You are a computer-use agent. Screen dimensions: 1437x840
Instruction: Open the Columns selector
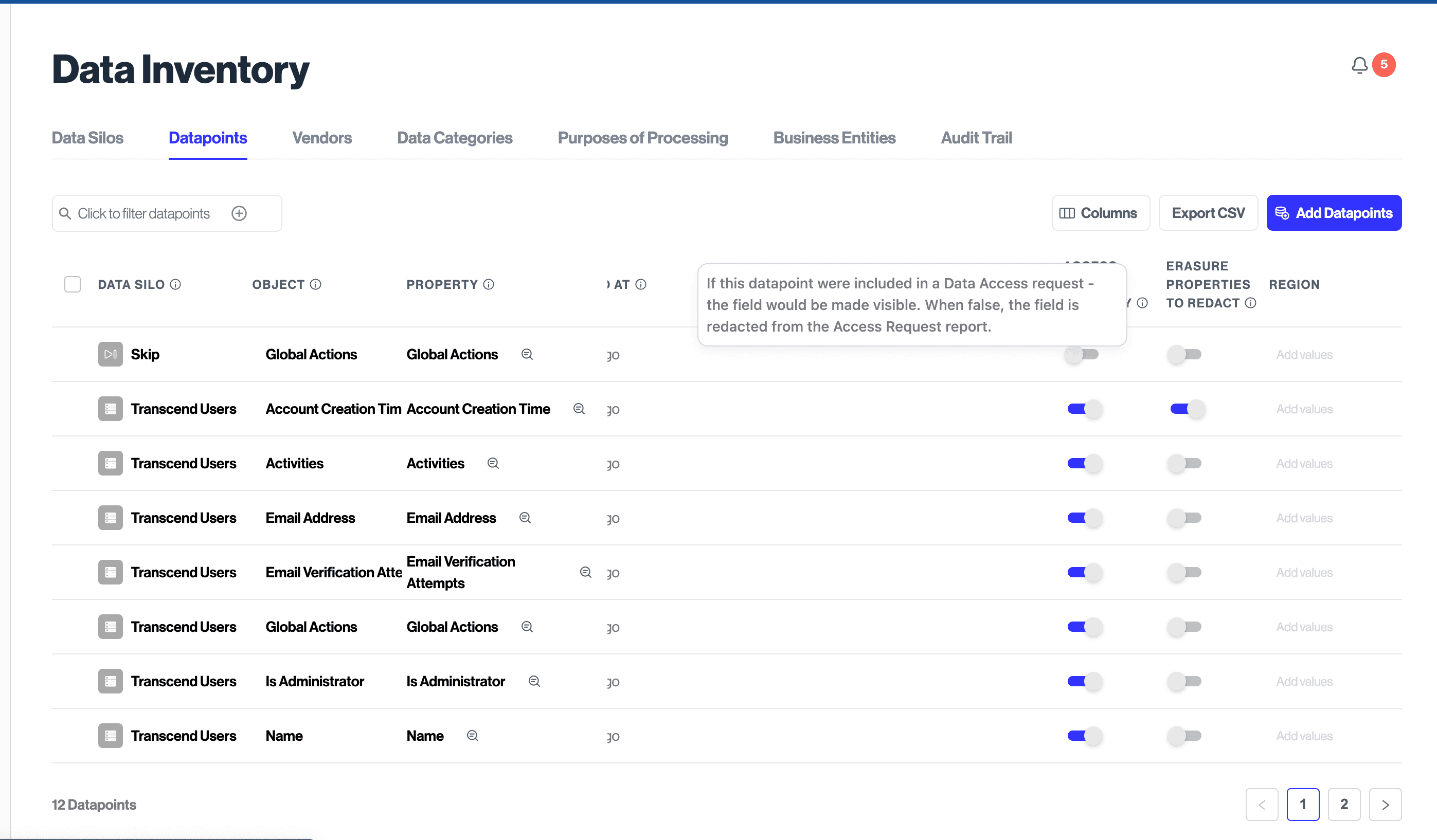[x=1100, y=213]
